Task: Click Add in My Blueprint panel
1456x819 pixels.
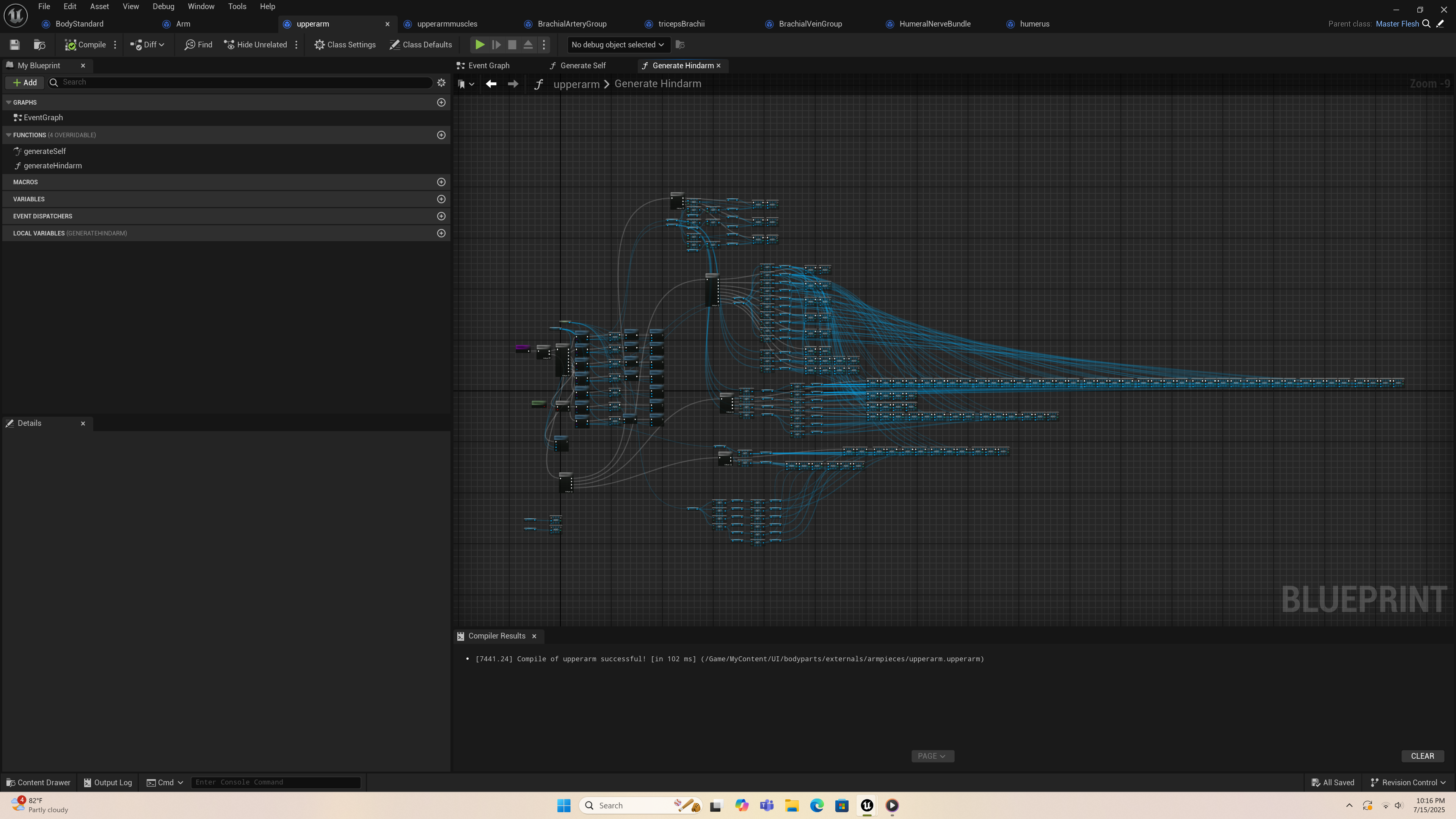Action: tap(25, 83)
